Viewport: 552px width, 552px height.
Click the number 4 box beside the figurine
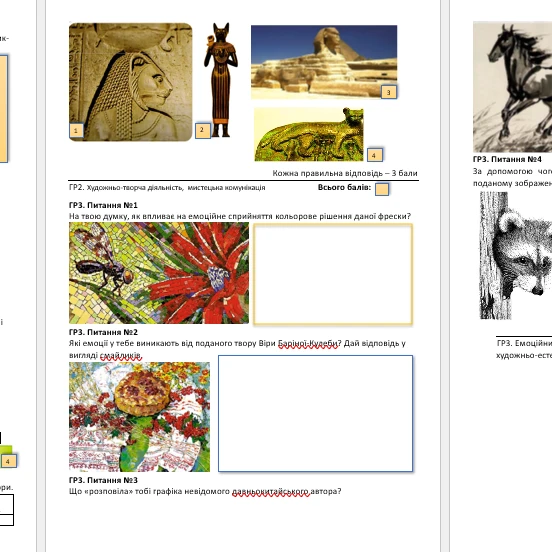375,155
